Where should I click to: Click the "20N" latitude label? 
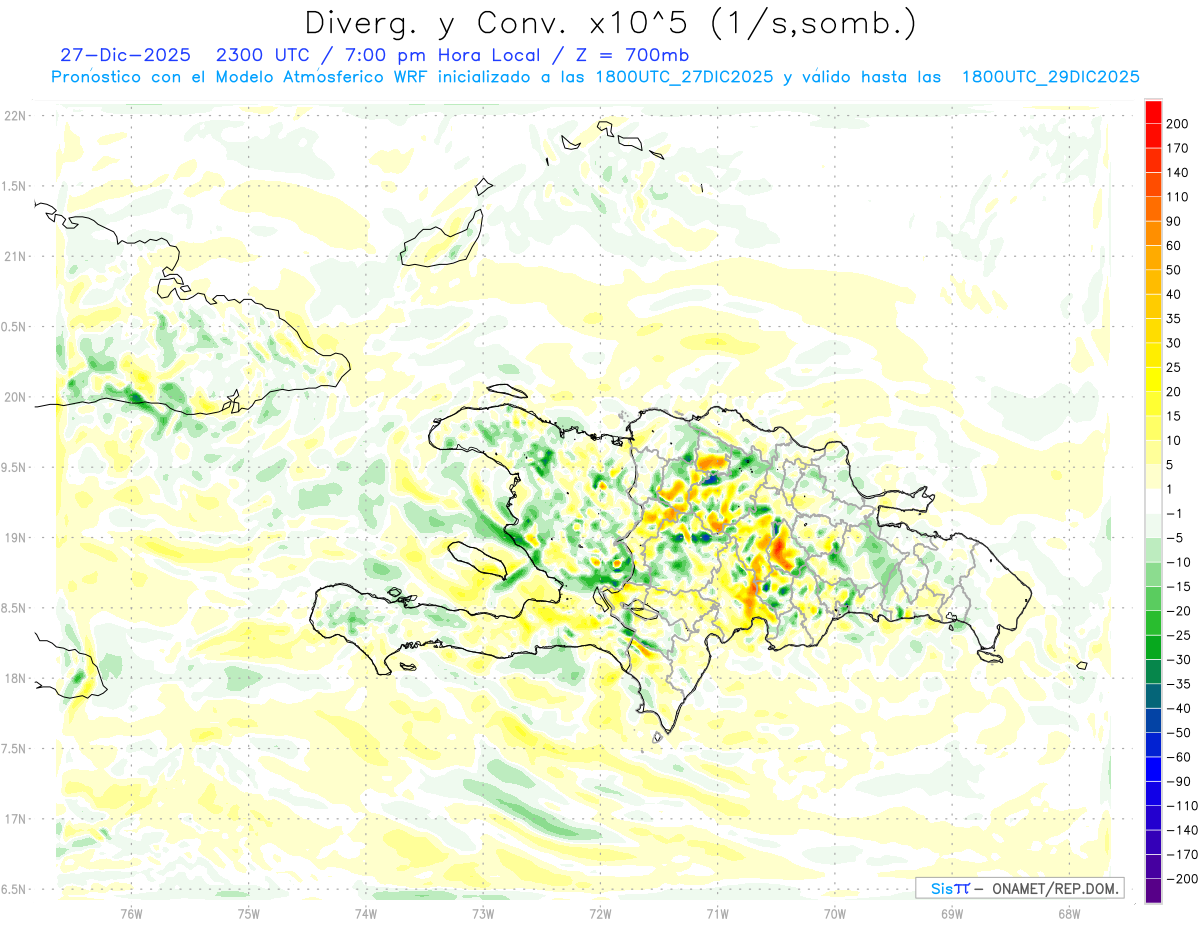click(14, 397)
